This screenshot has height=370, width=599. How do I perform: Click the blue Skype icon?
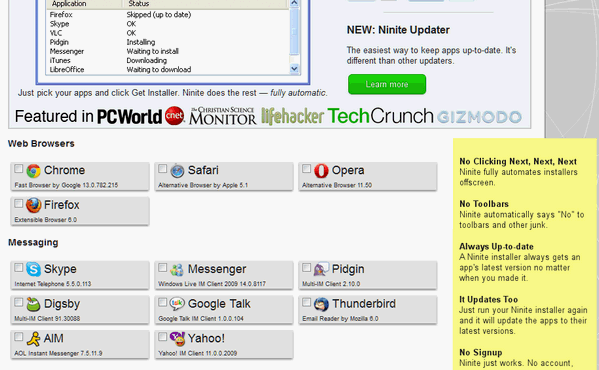point(33,270)
